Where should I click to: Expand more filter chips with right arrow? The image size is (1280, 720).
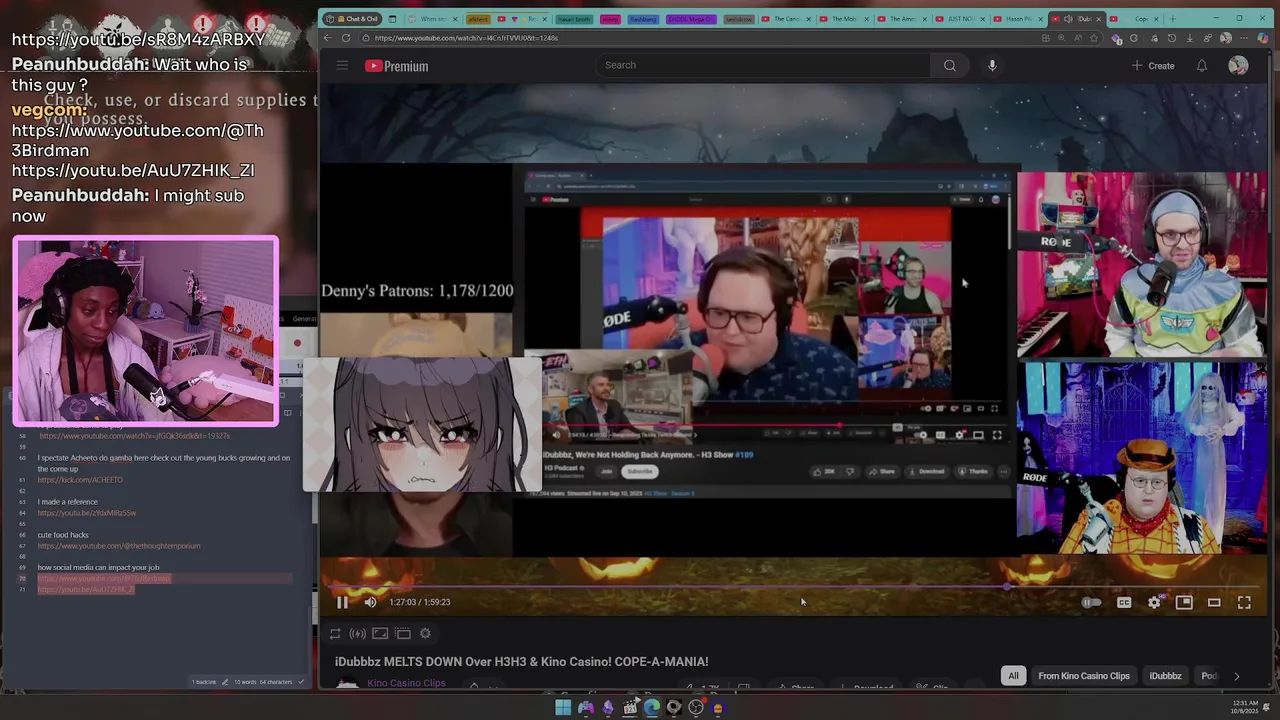(1236, 676)
